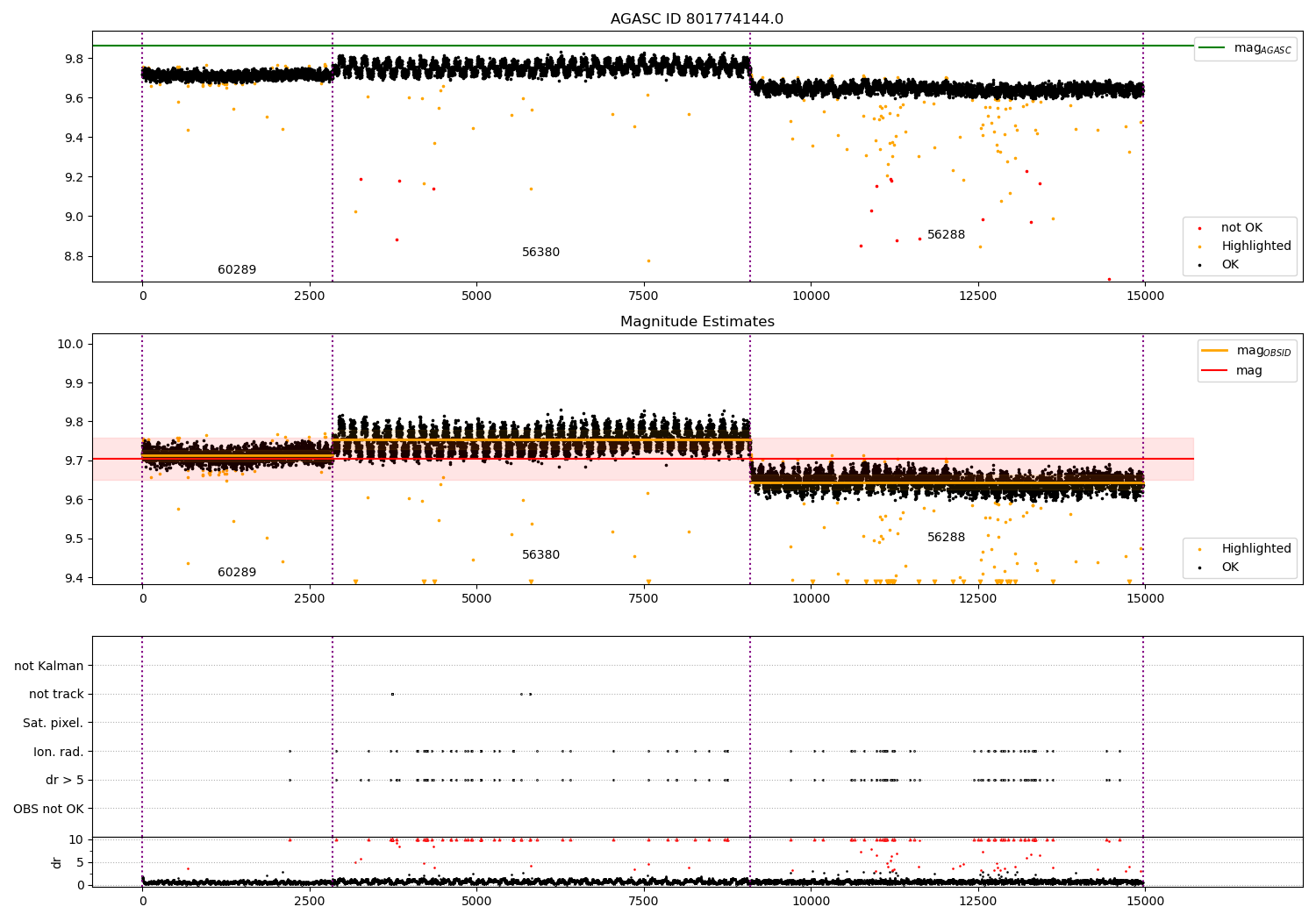Click "Highlighted" in the top plot legend
Screen dimensions: 1316x921
coord(1256,246)
